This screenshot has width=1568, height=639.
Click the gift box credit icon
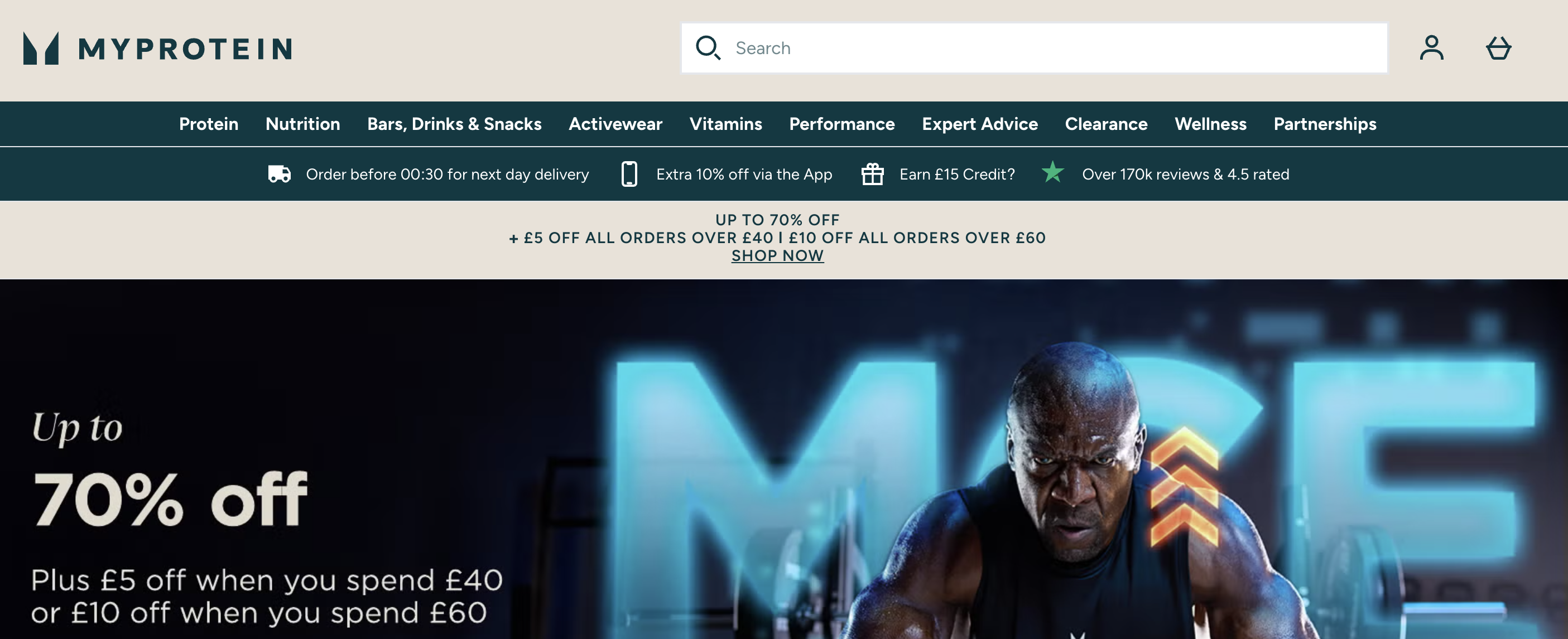(872, 174)
